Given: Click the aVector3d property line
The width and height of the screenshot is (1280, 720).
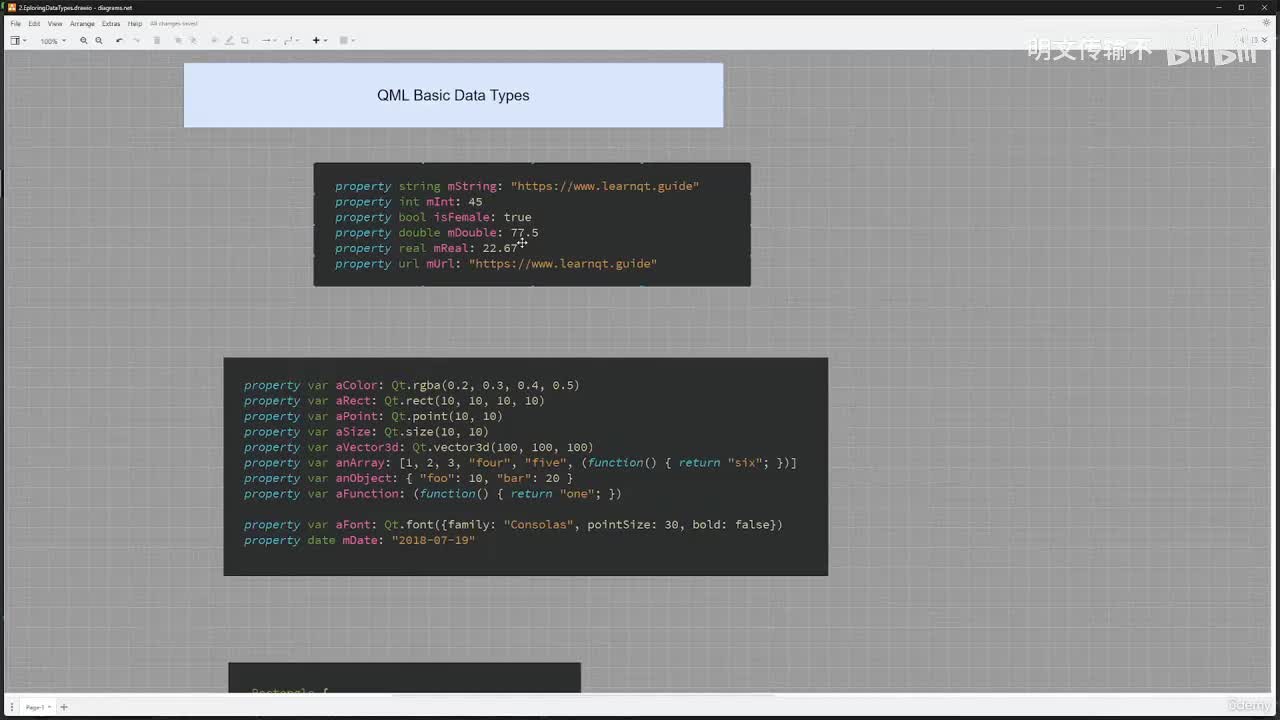Looking at the screenshot, I should 419,447.
